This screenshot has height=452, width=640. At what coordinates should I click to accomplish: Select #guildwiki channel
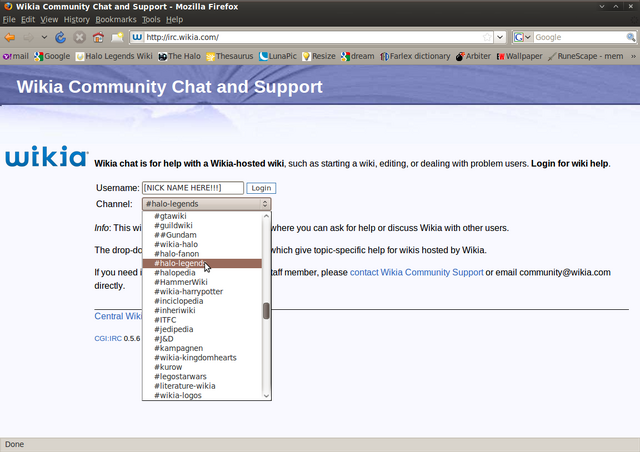pyautogui.click(x=202, y=225)
